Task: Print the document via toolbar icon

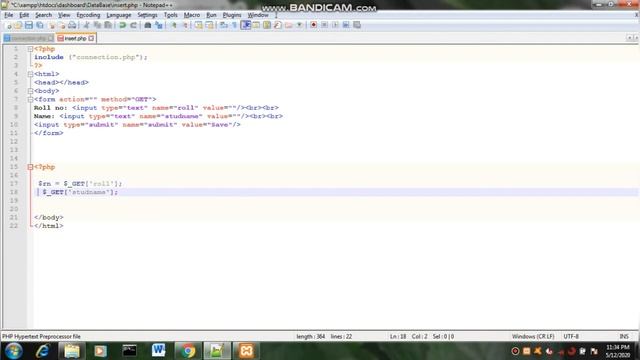Action: coord(72,25)
